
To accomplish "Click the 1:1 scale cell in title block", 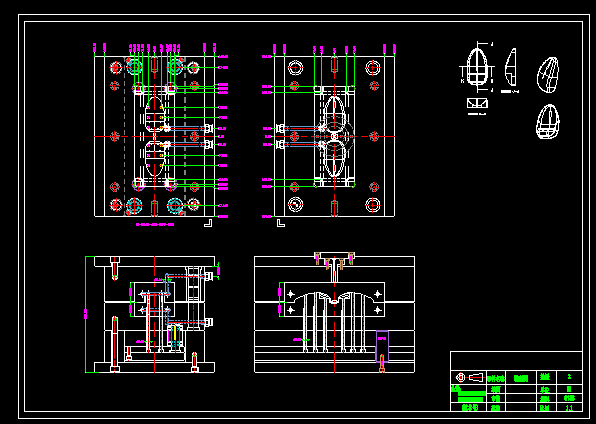I will (x=569, y=408).
